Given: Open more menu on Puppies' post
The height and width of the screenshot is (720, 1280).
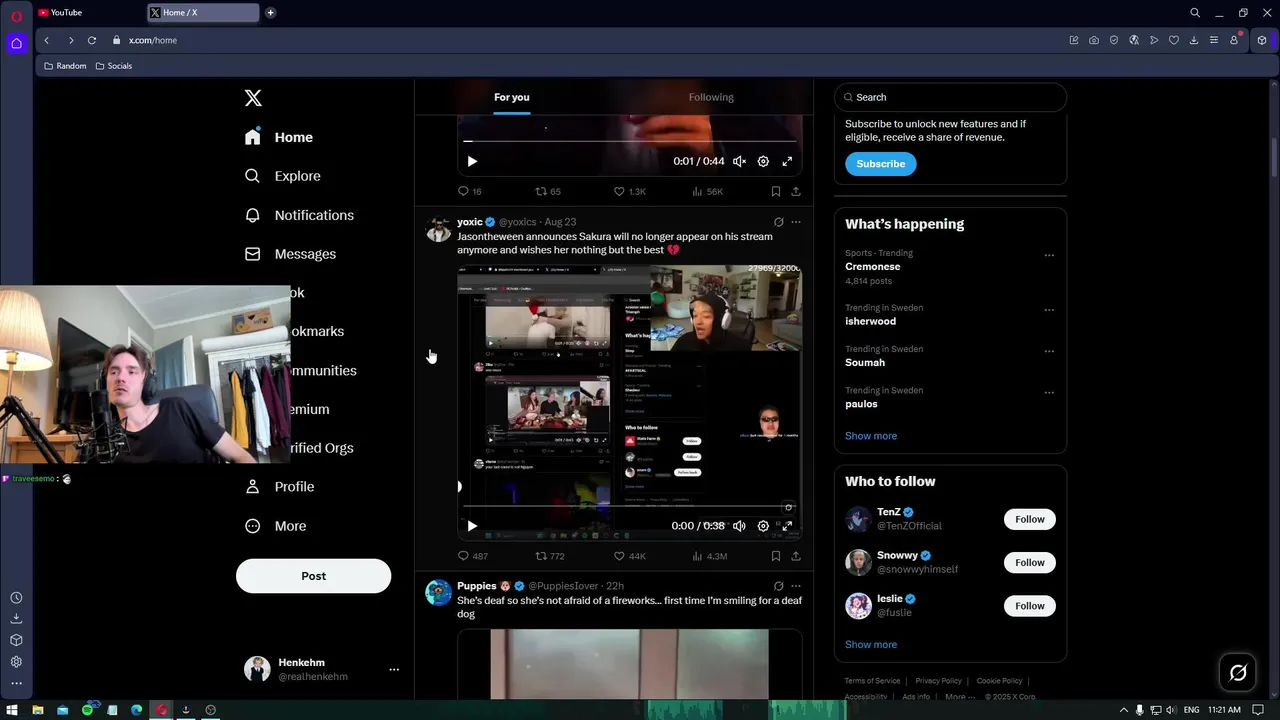Looking at the screenshot, I should (x=796, y=586).
